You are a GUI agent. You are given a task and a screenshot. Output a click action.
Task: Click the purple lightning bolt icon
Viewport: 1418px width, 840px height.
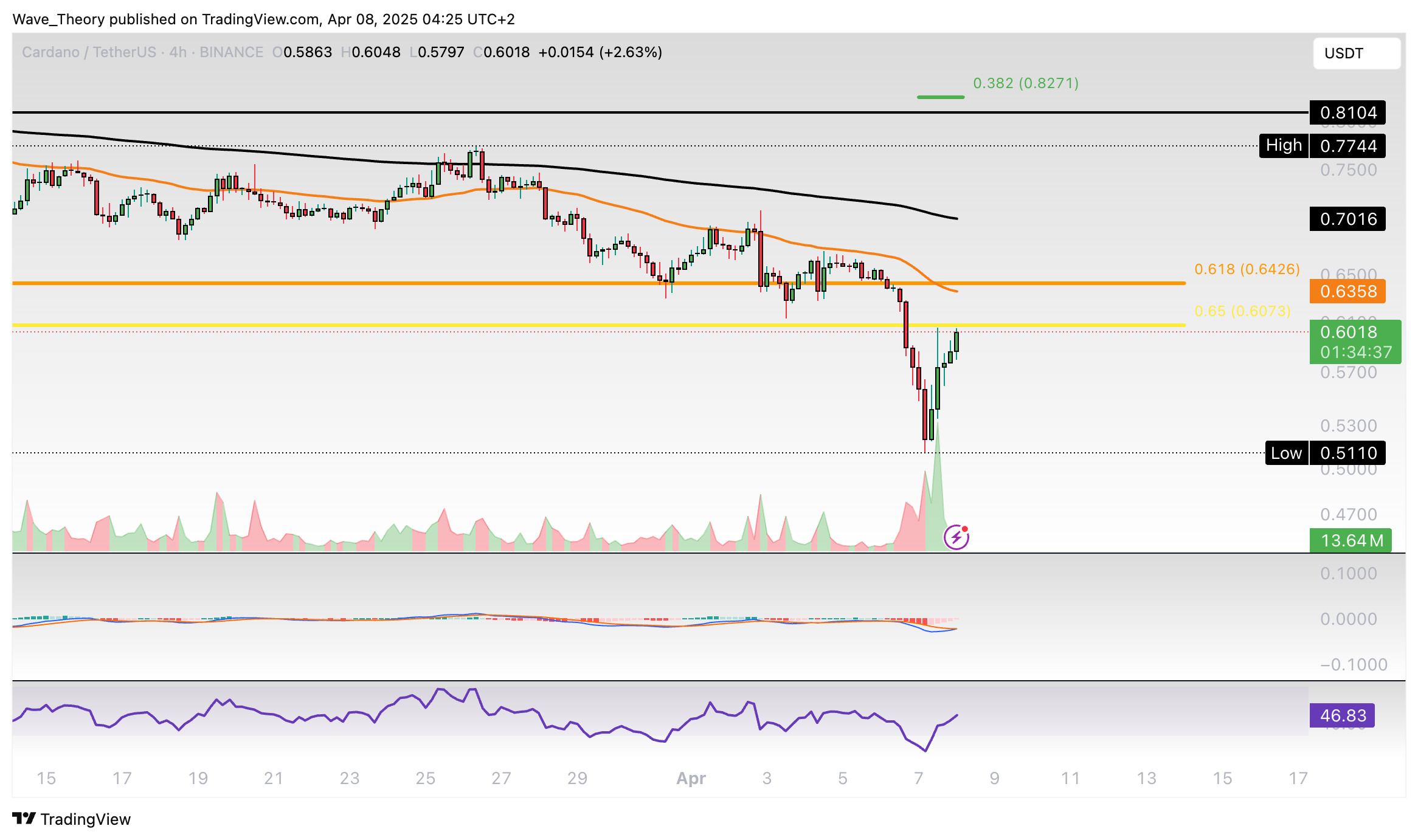click(956, 537)
